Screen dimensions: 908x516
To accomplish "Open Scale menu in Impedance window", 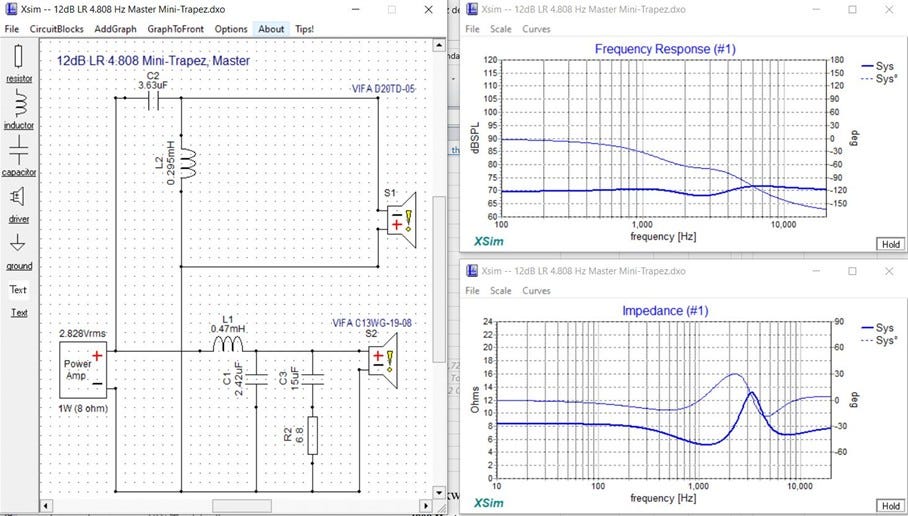I will coord(501,291).
